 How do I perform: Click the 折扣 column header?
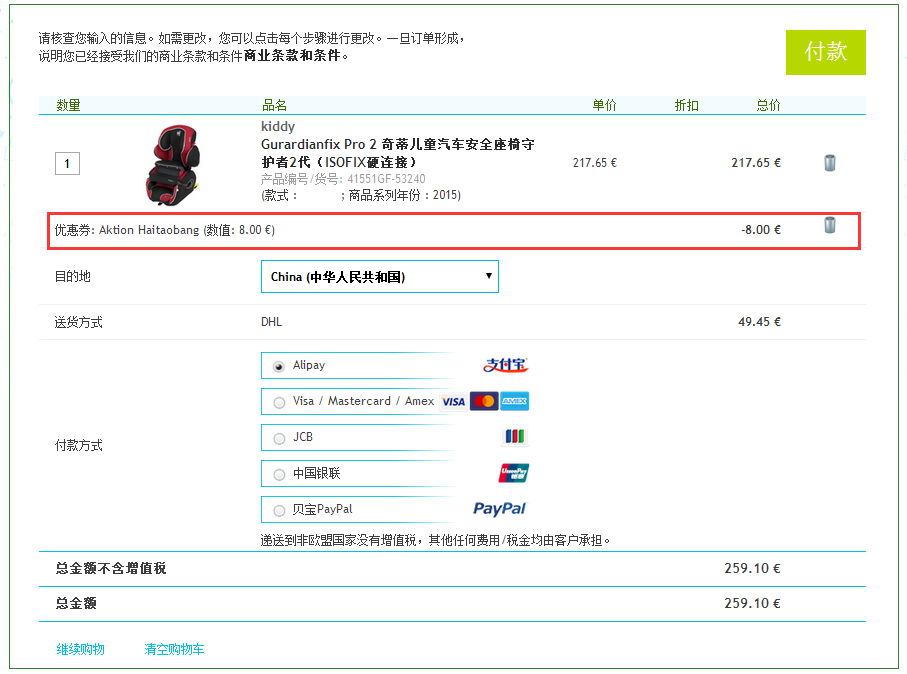click(687, 105)
